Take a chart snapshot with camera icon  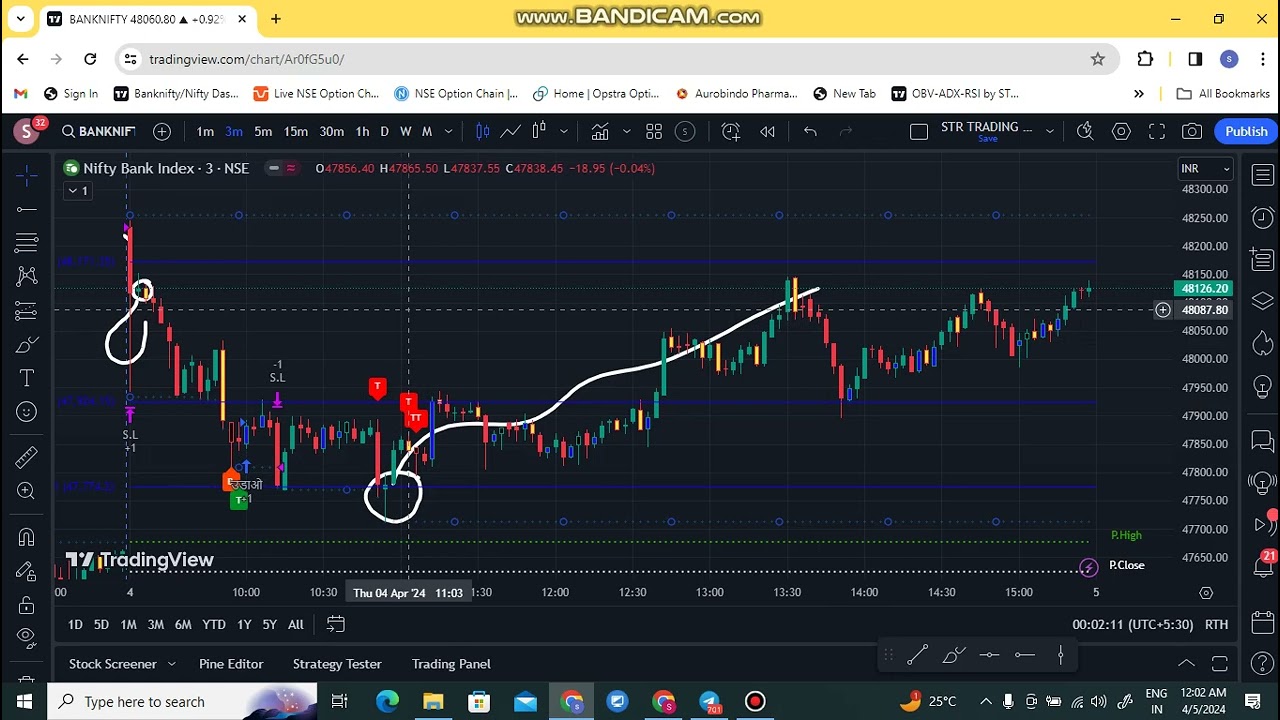tap(1192, 131)
